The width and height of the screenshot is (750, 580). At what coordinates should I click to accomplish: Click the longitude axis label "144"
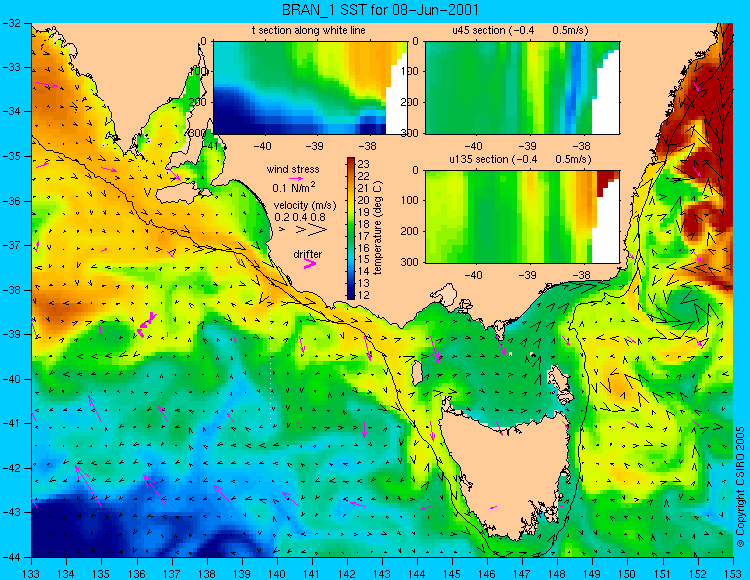point(417,574)
